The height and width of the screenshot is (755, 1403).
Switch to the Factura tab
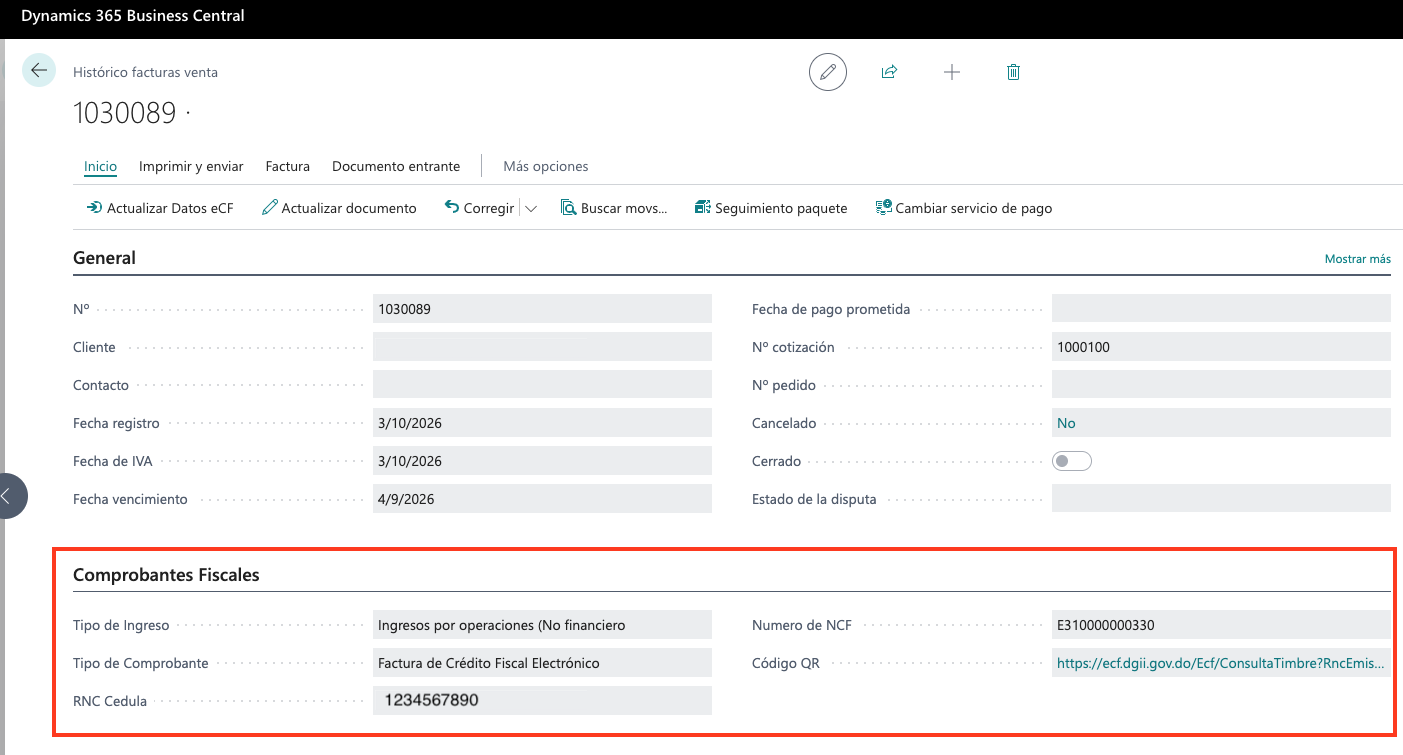click(287, 166)
